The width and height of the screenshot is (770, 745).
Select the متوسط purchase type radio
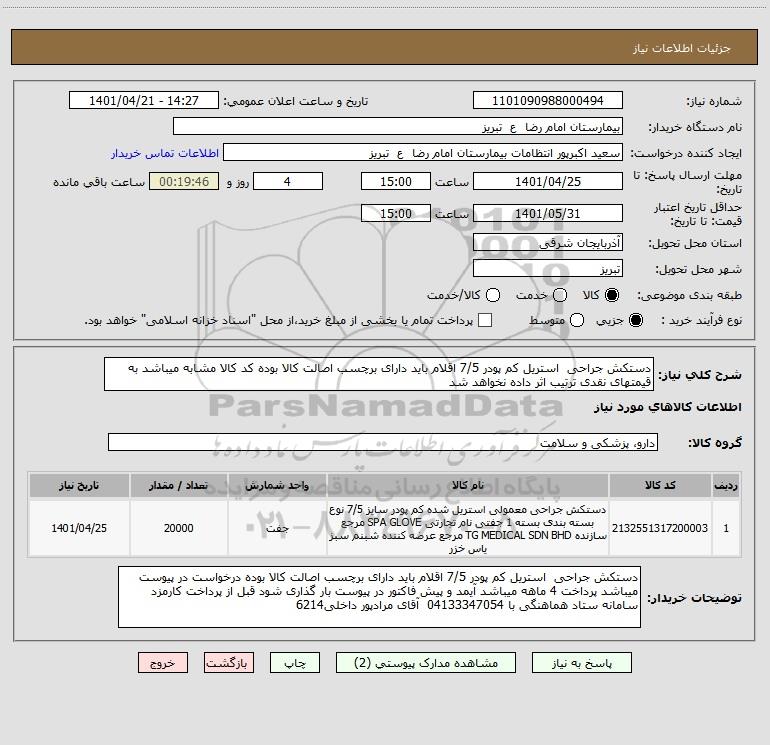577,320
